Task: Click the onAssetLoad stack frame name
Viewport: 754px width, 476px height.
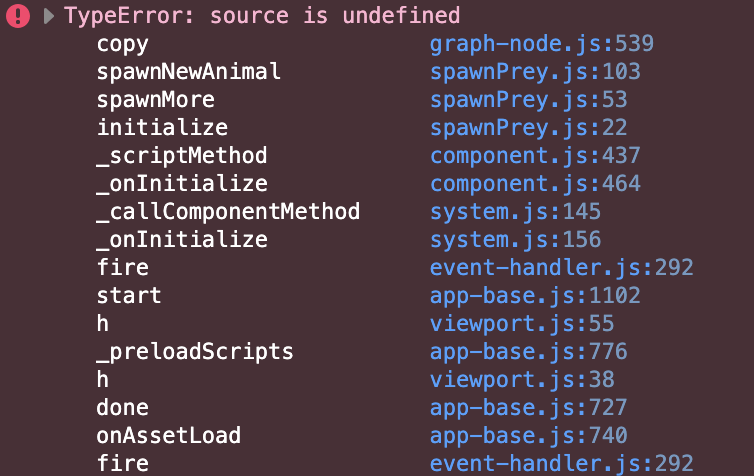Action: [168, 436]
